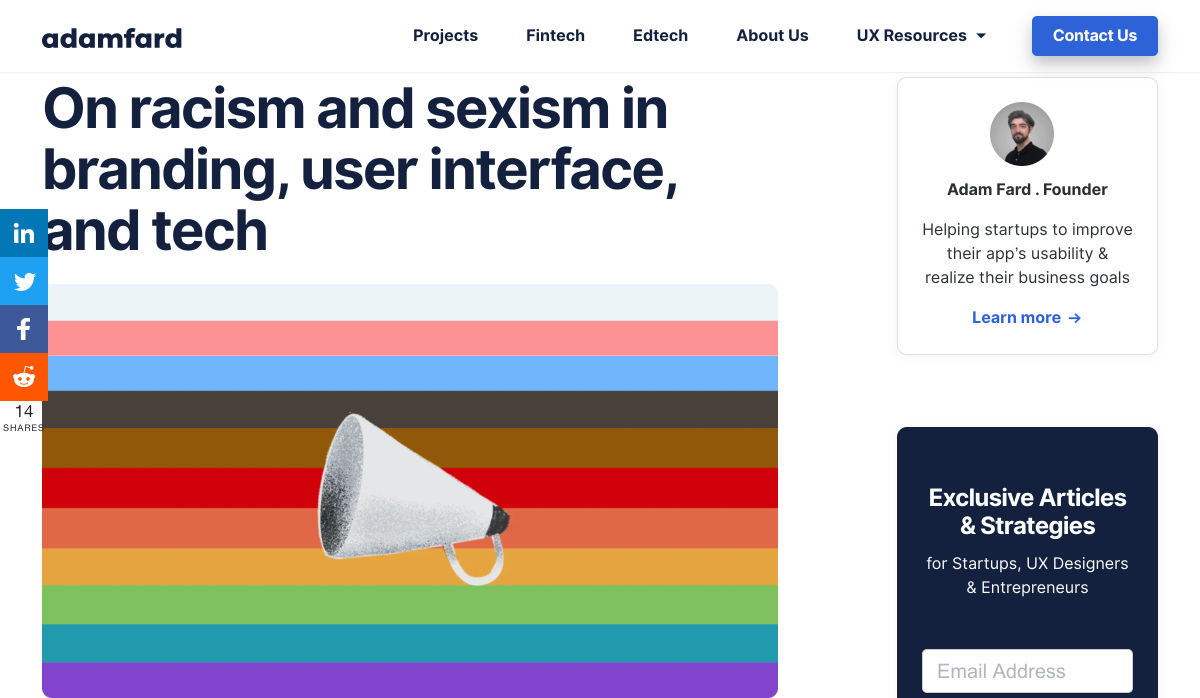The width and height of the screenshot is (1200, 698).
Task: Share the article on LinkedIn
Action: point(24,233)
